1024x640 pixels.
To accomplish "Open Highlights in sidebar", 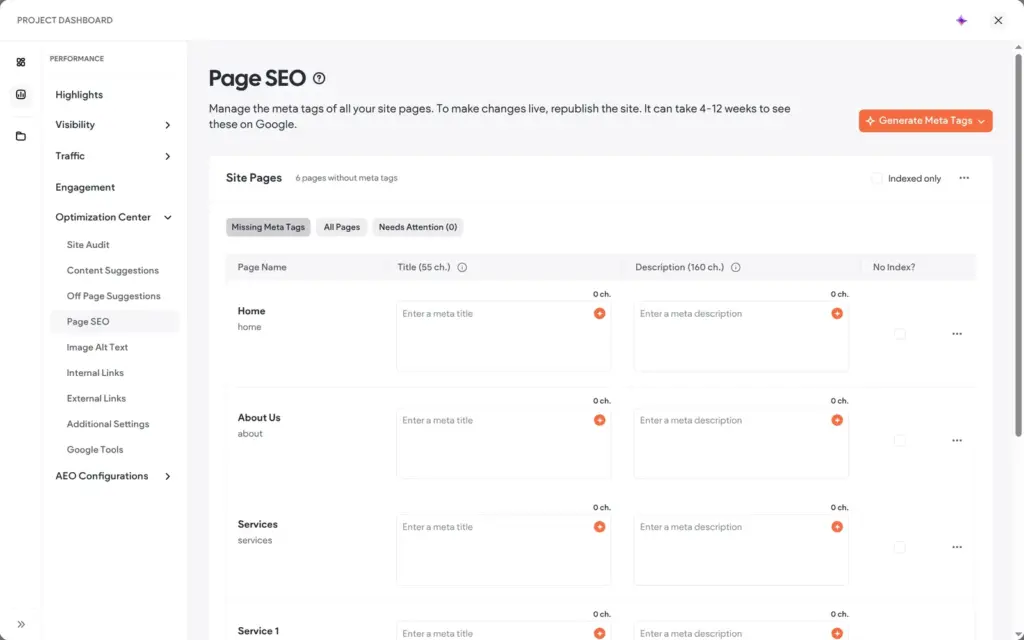I will point(79,95).
